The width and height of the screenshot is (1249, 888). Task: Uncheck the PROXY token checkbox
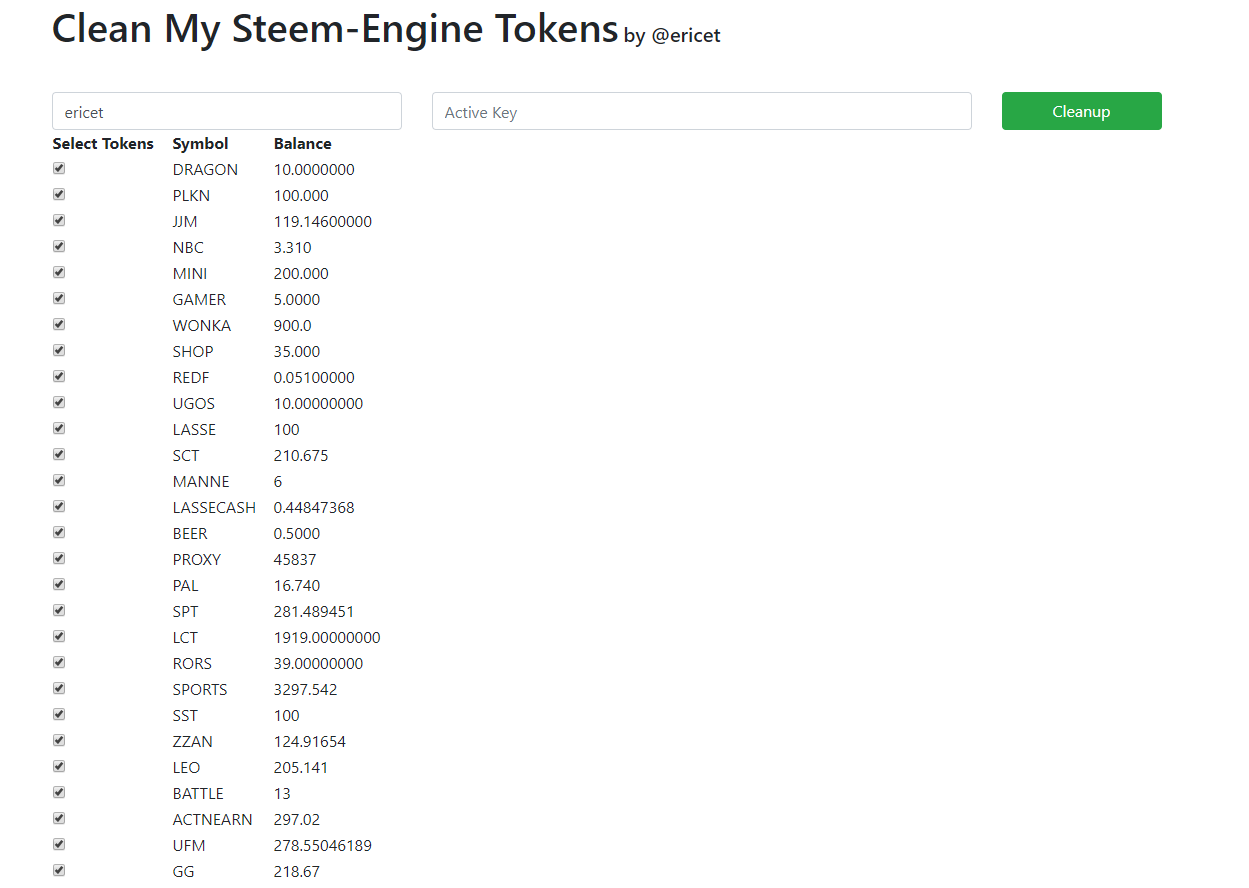point(59,558)
